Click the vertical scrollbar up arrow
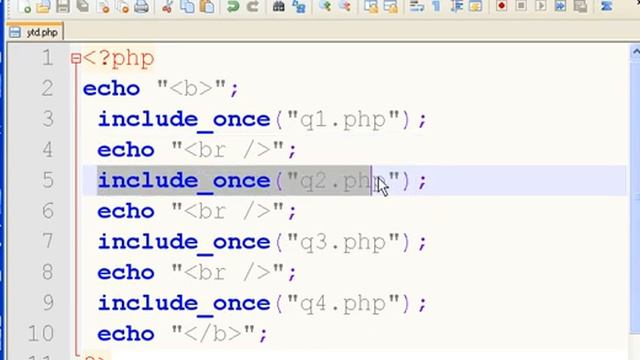Viewport: 640px width, 360px height. tap(635, 52)
